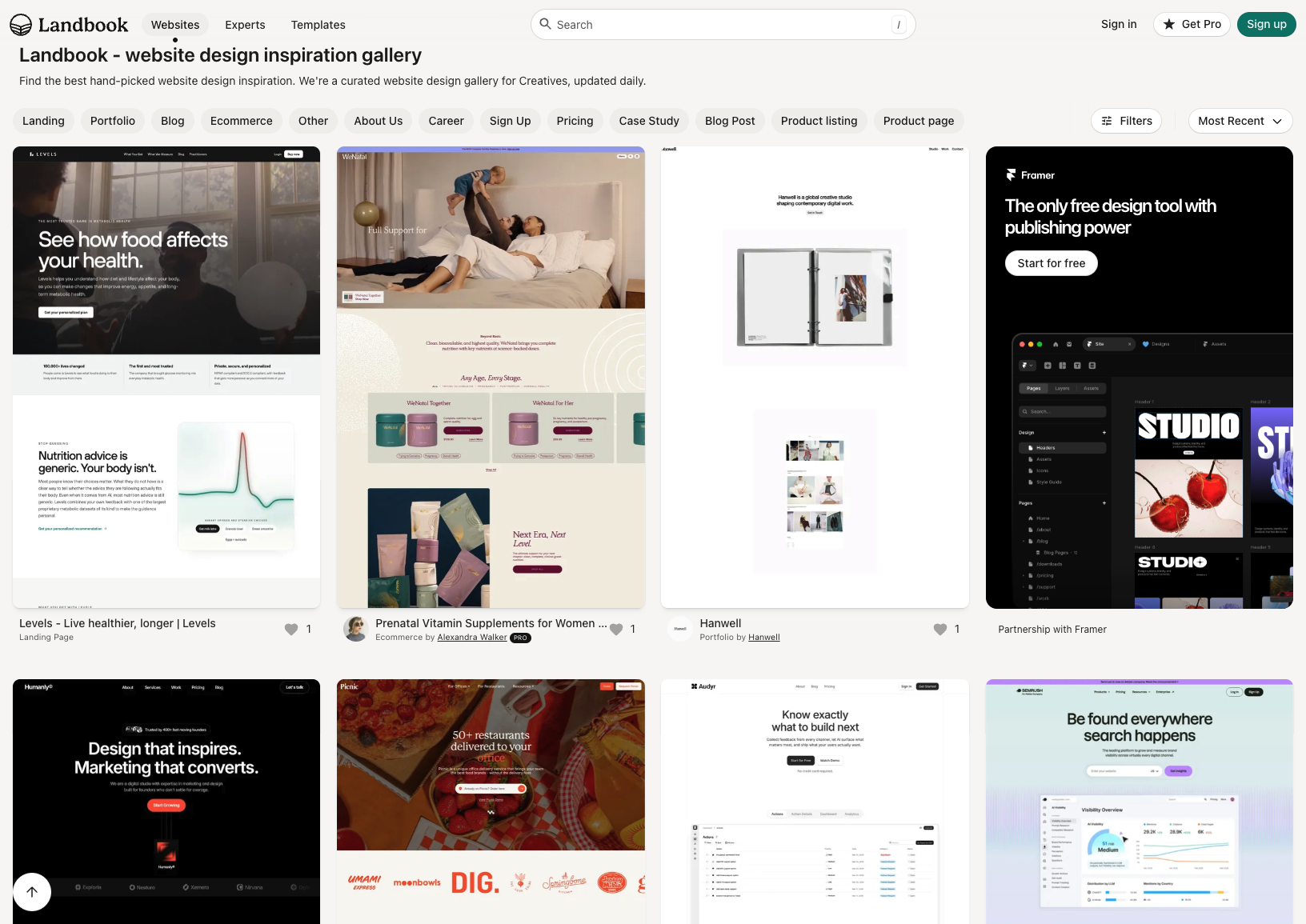Open the Hanwell author link

764,638
